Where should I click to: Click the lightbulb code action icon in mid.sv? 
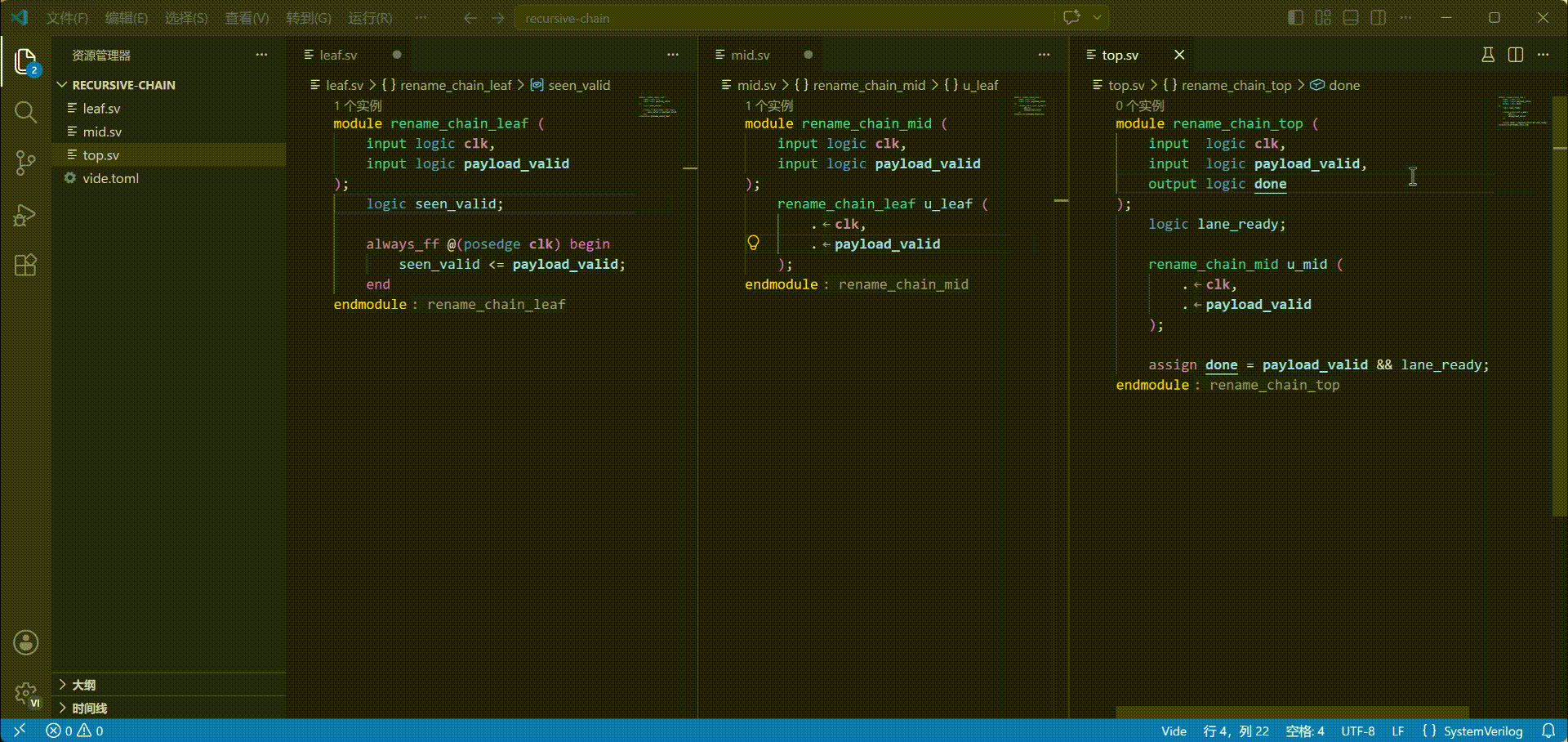[x=754, y=243]
